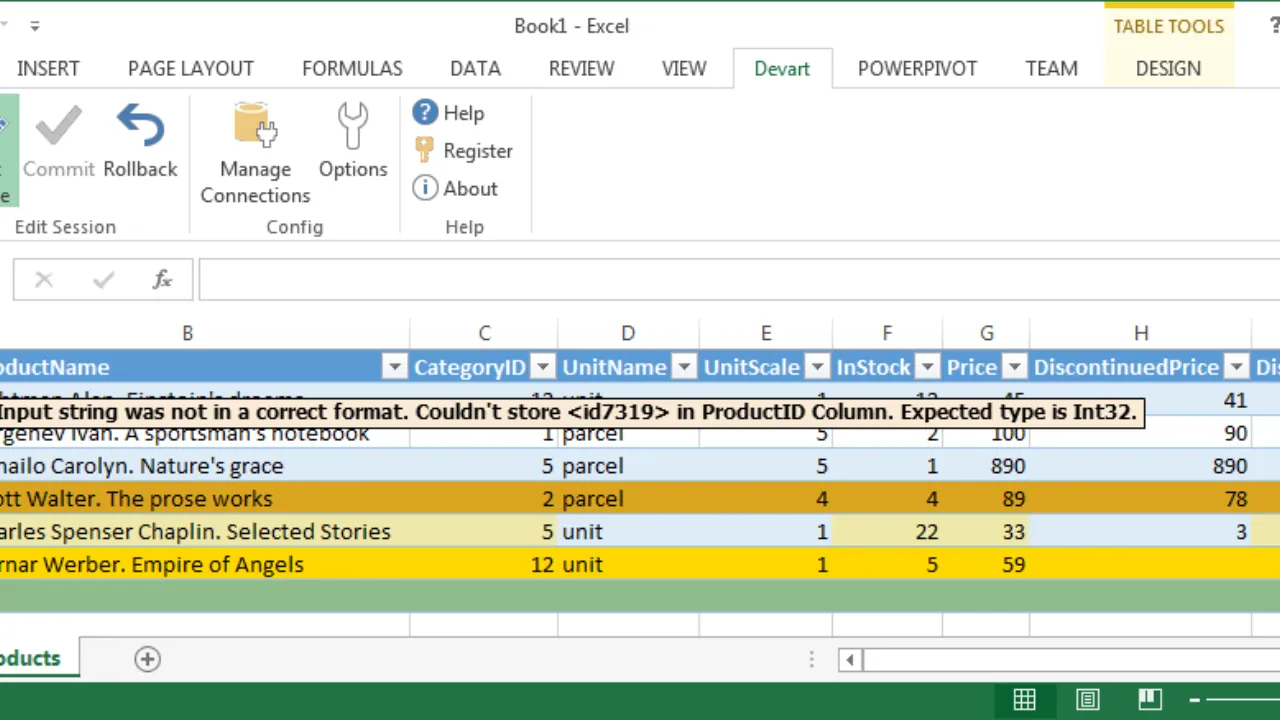The image size is (1280, 720).
Task: Open Devart Options wrench
Action: point(353,142)
